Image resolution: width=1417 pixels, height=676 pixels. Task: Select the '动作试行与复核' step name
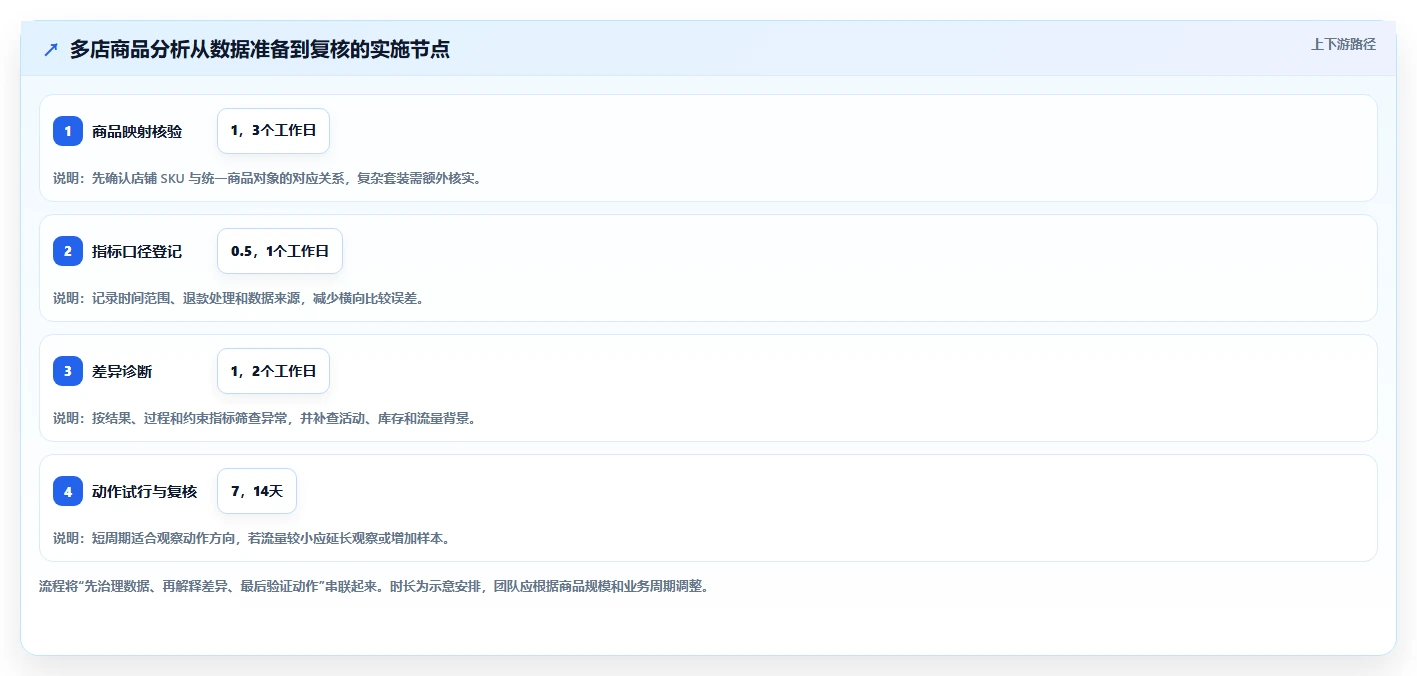145,491
